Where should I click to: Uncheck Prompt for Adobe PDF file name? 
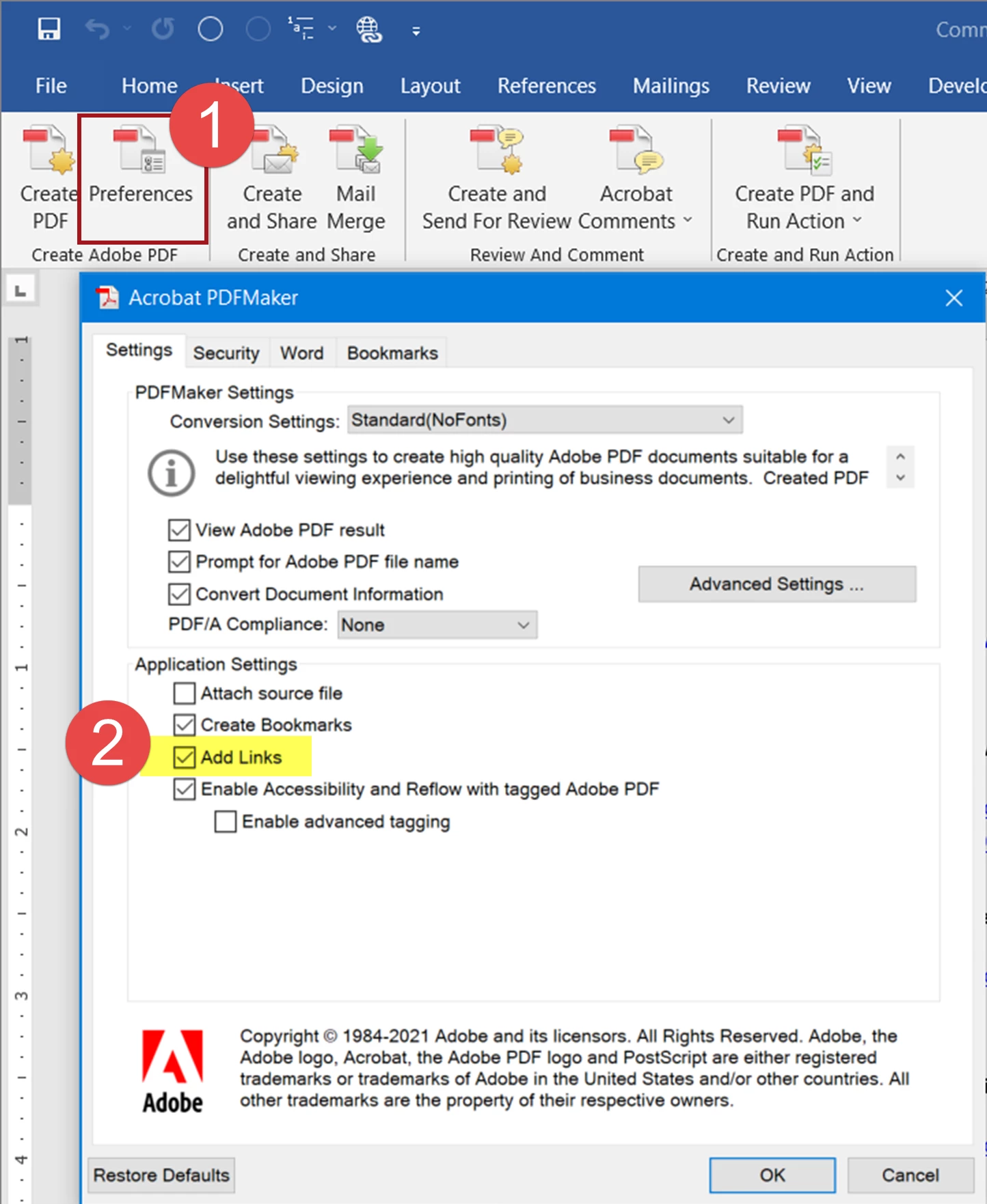pos(179,562)
